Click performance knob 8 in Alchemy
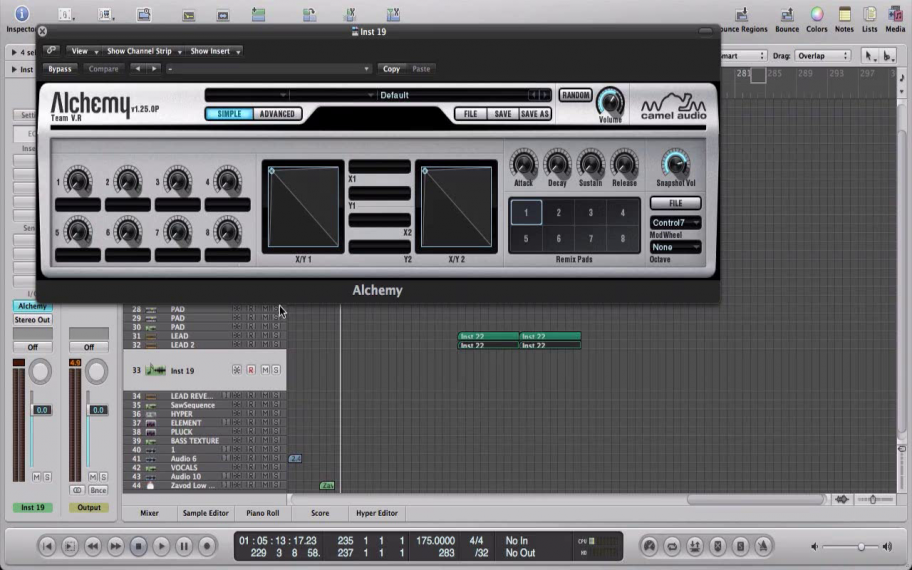This screenshot has width=912, height=570. click(x=227, y=231)
